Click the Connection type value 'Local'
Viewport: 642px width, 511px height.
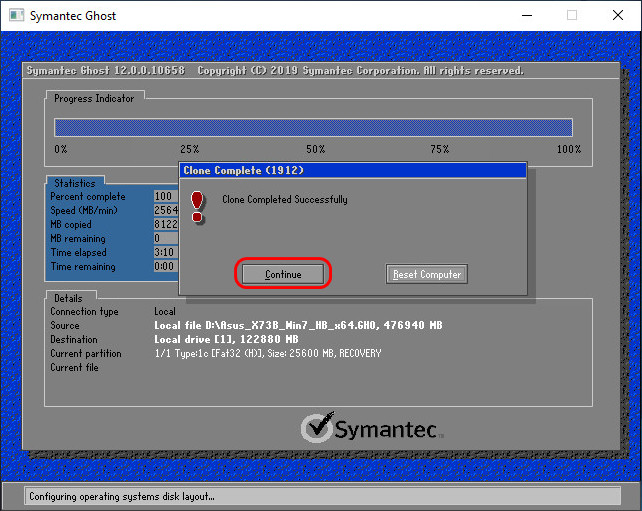point(165,312)
